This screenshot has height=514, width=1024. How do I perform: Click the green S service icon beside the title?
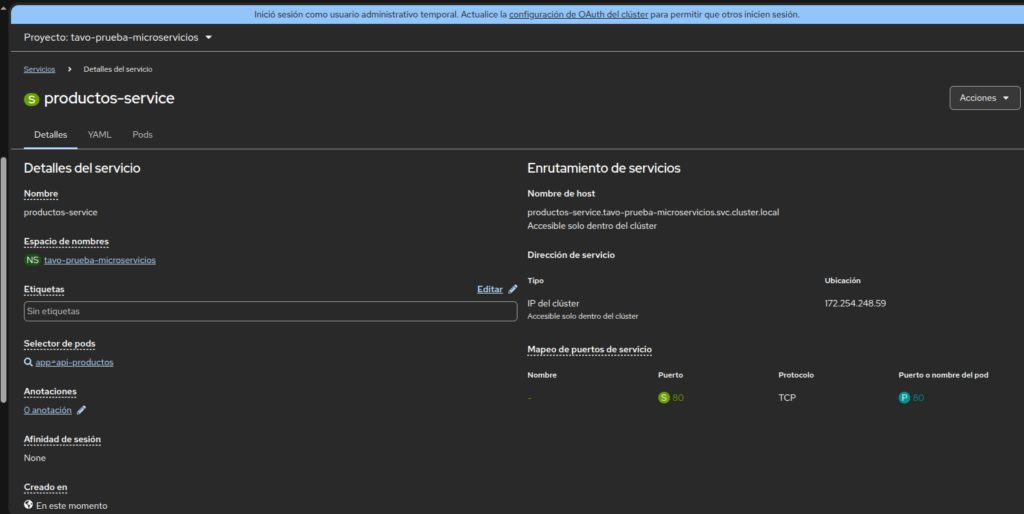point(31,99)
